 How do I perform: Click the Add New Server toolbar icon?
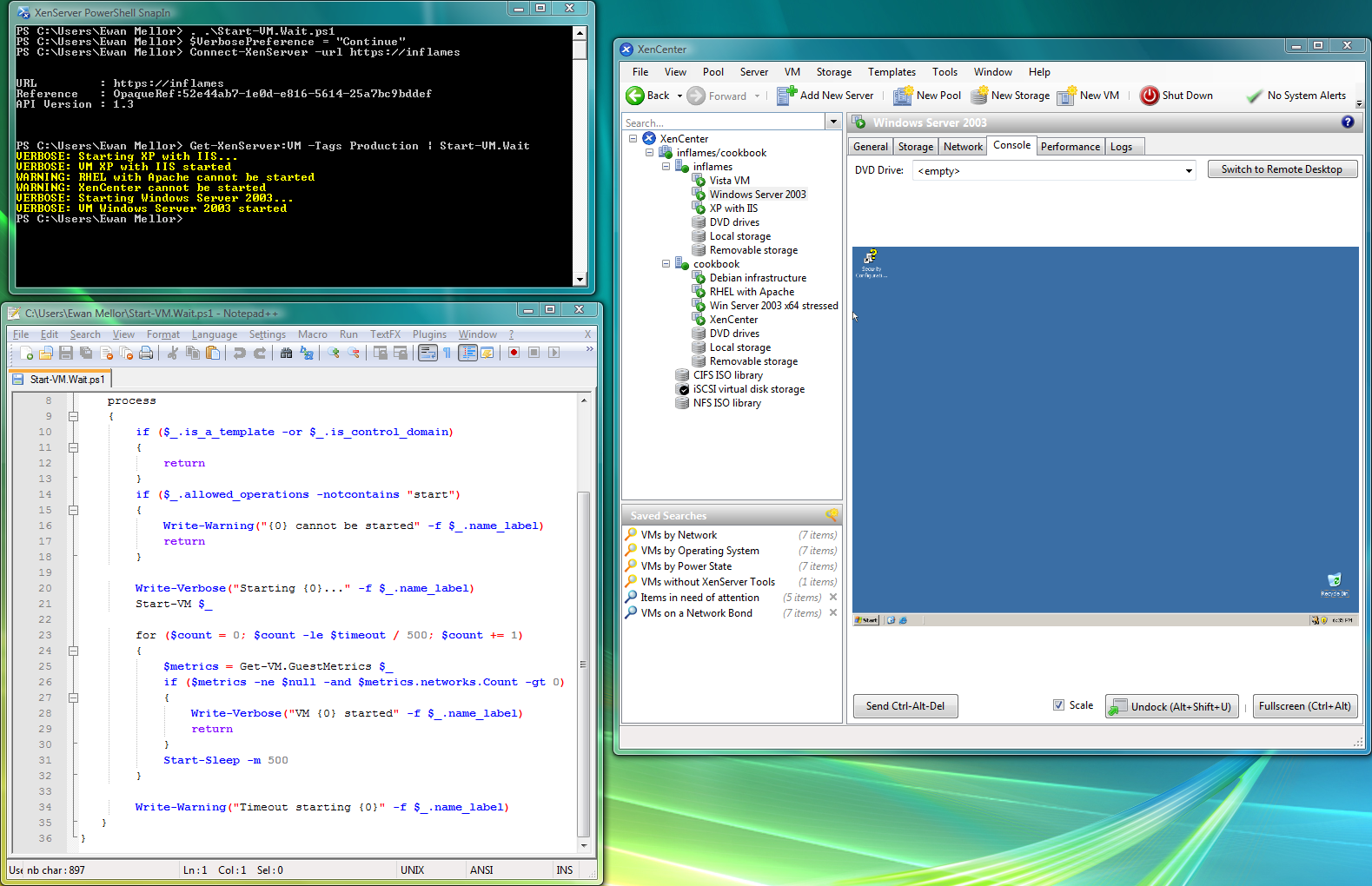tap(786, 96)
